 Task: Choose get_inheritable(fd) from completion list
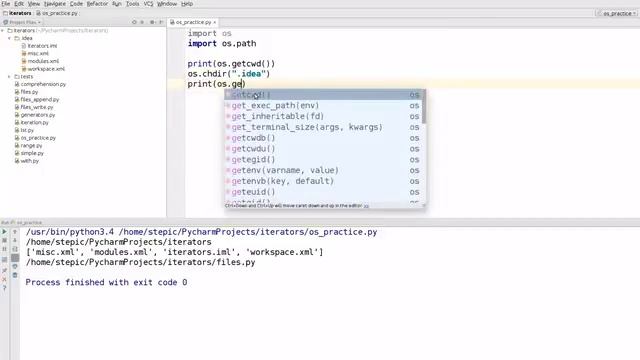tap(324, 116)
